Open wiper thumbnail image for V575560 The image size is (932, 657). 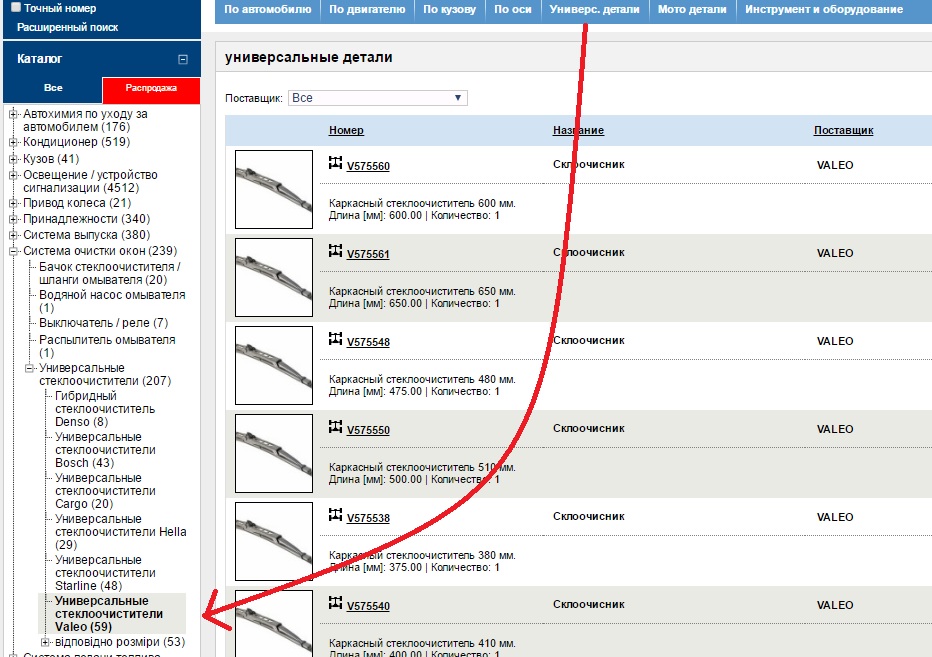tap(273, 189)
